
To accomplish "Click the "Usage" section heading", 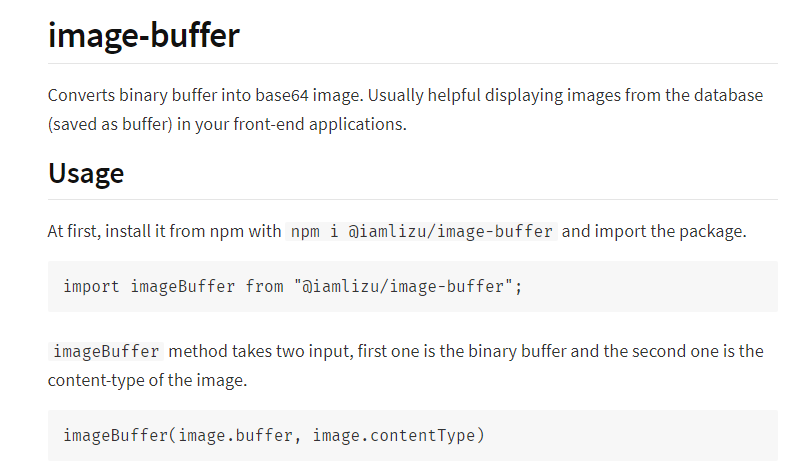I will pyautogui.click(x=86, y=172).
